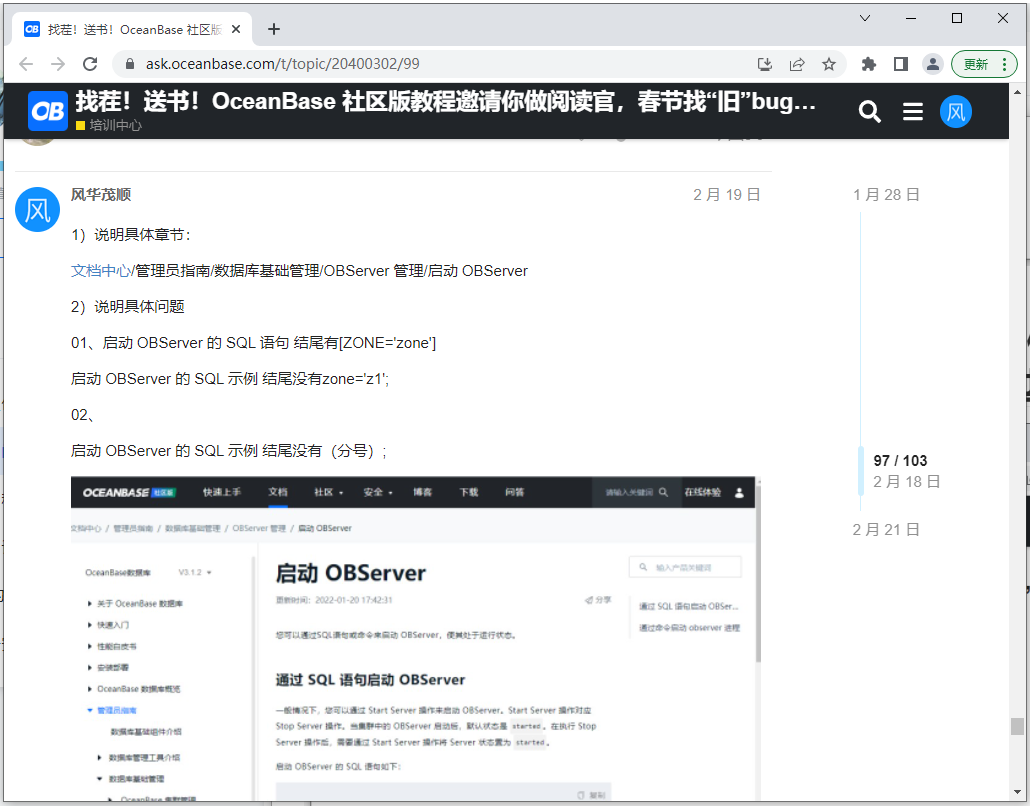Open a new tab with the plus button
The height and width of the screenshot is (806, 1030).
pos(274,29)
